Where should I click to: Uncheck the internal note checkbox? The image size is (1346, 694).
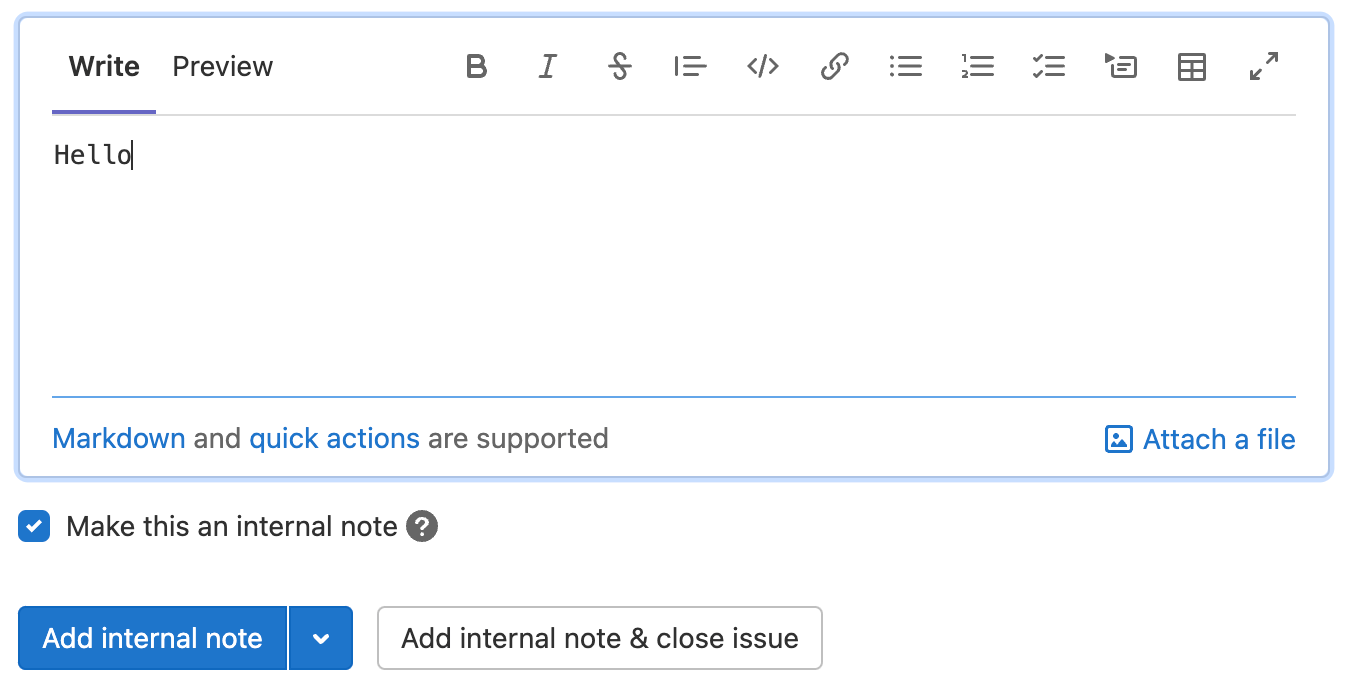click(33, 526)
